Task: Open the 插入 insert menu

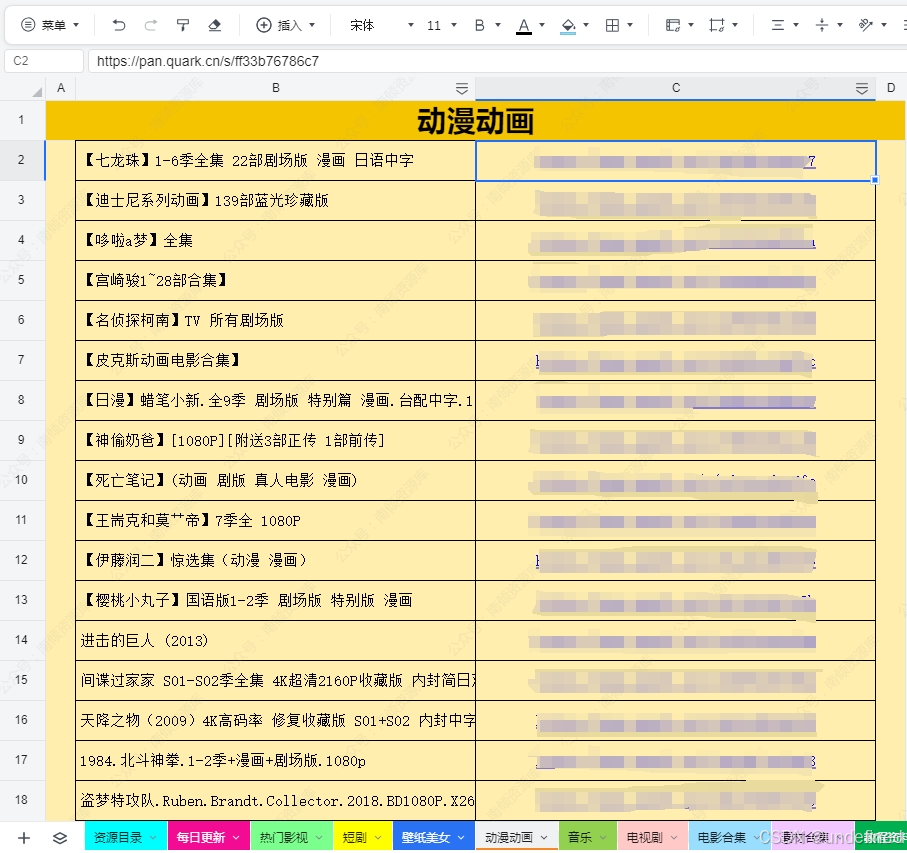Action: [x=285, y=25]
